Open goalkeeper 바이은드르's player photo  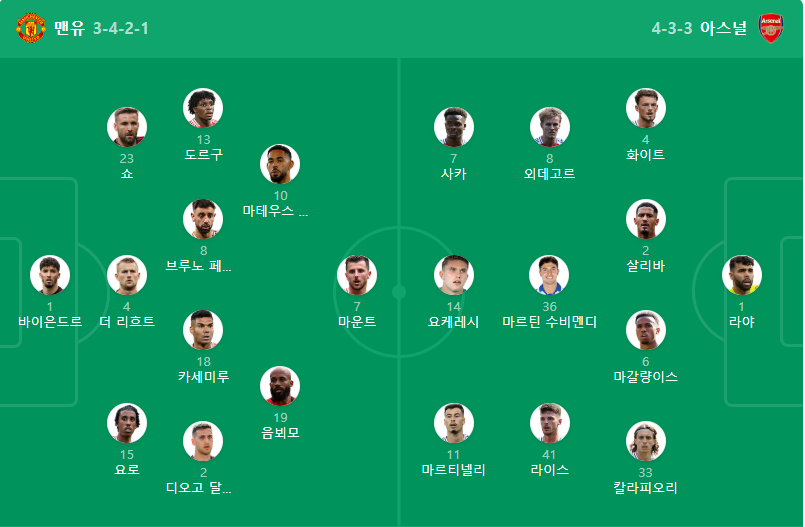click(50, 275)
